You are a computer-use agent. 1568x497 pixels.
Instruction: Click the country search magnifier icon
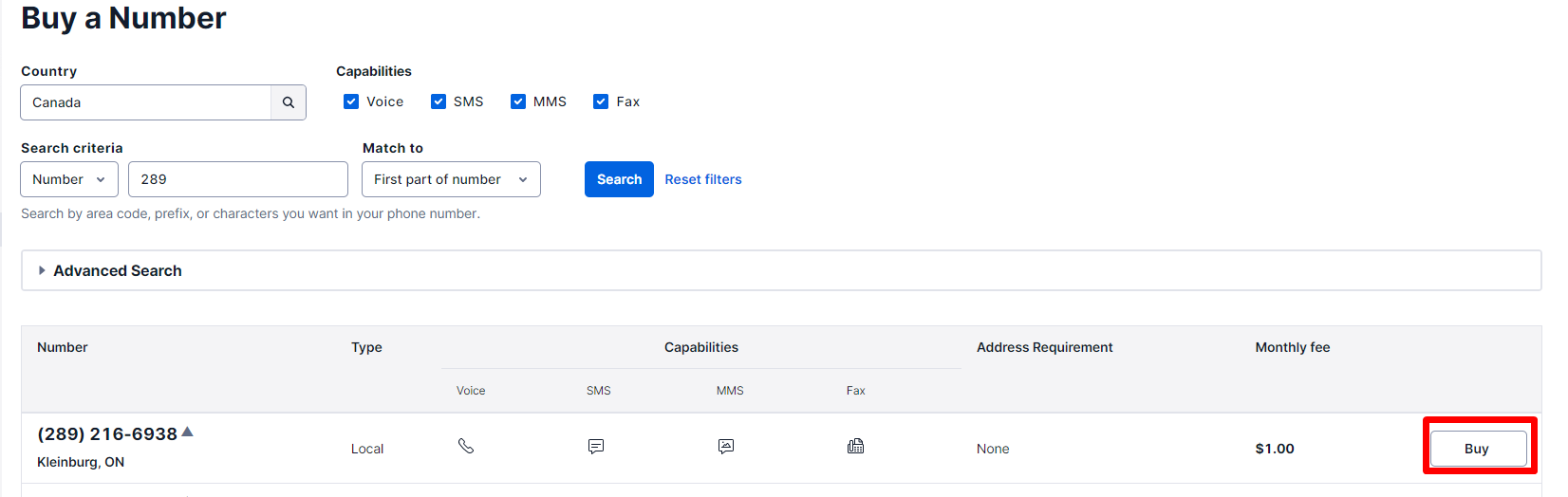(289, 102)
